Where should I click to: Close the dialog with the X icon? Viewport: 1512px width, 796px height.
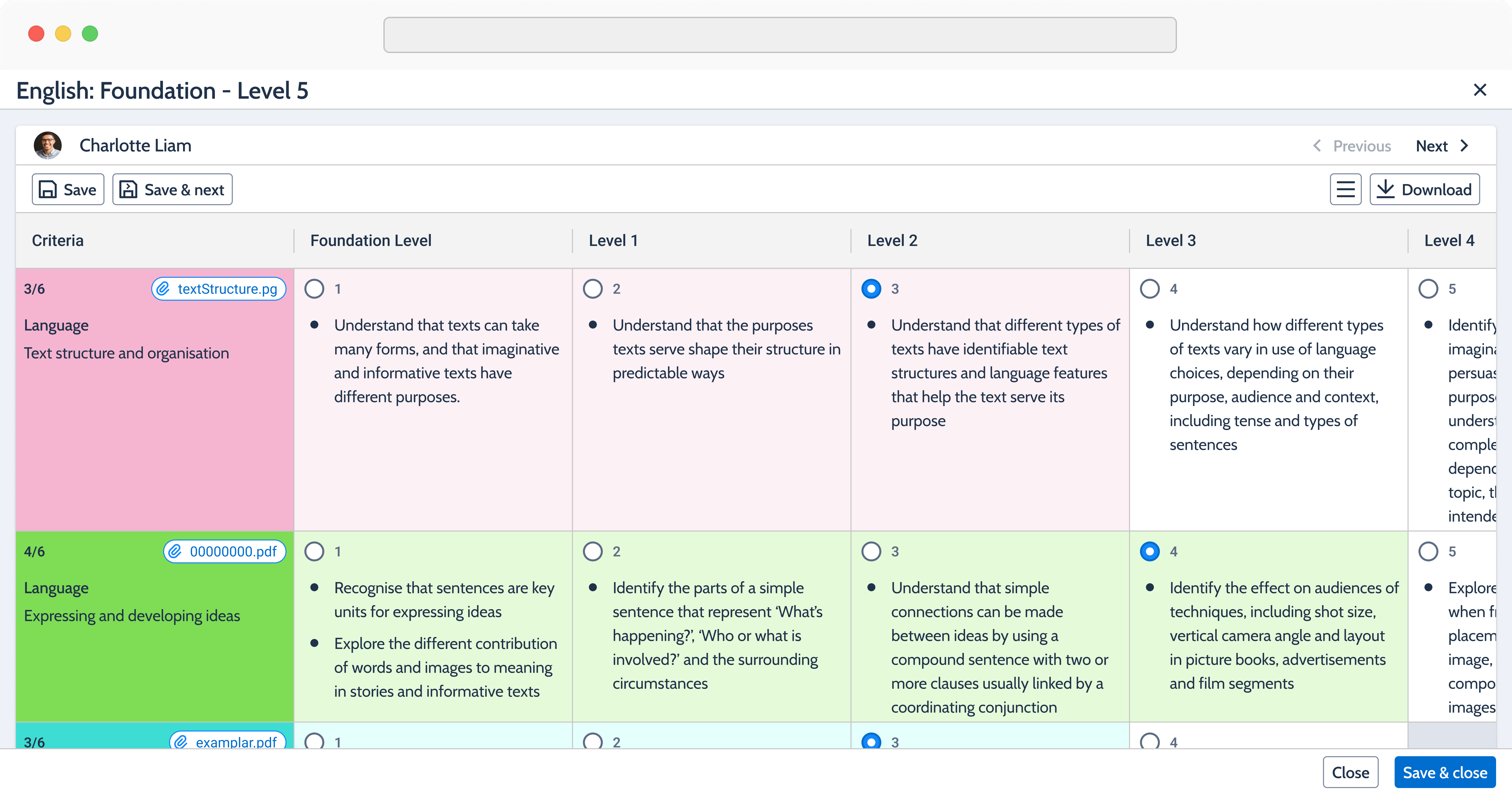pos(1480,90)
